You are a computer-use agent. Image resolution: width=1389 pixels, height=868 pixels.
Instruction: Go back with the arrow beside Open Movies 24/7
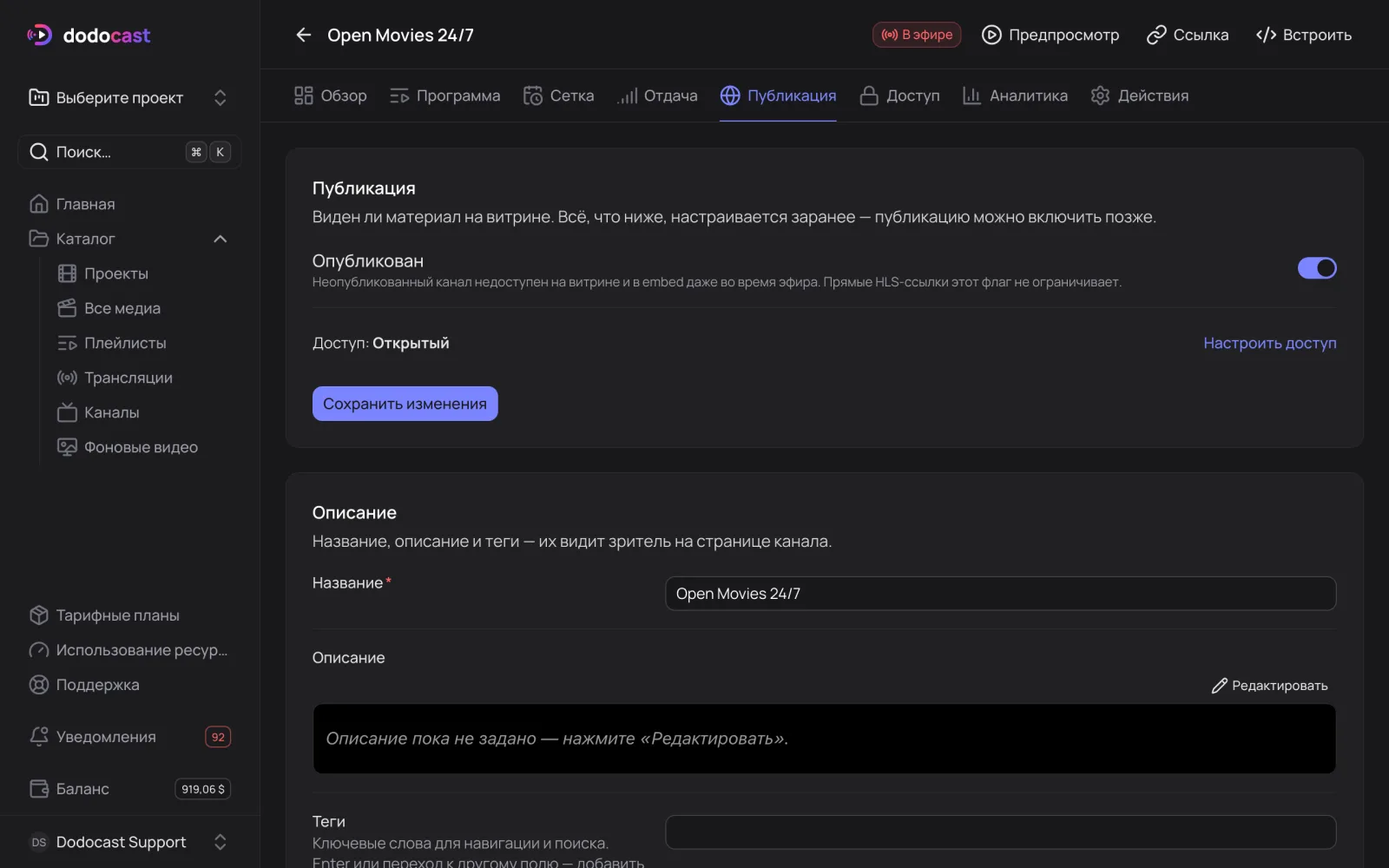(x=303, y=35)
